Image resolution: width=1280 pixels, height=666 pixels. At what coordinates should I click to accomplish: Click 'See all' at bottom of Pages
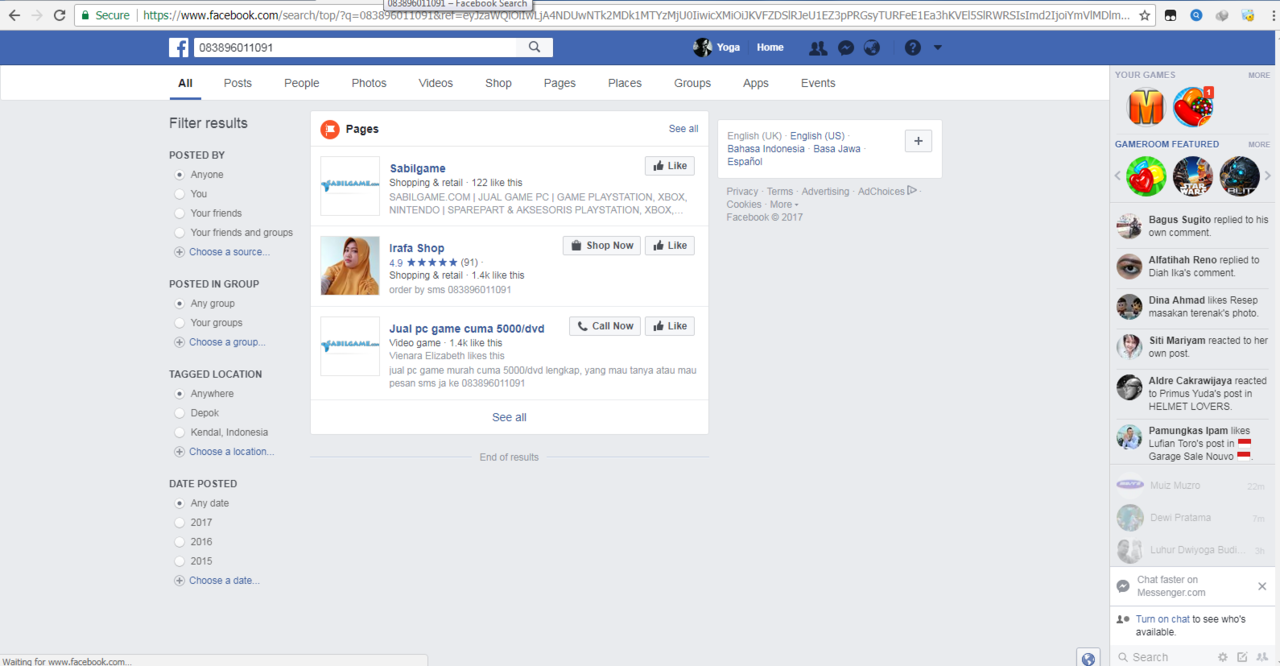[x=509, y=417]
